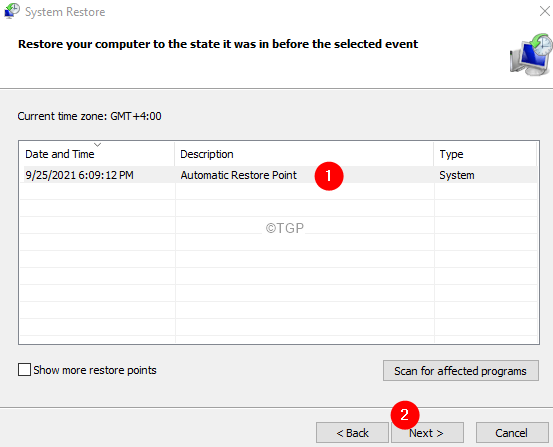
Task: Cancel the System Restore wizard
Action: 512,433
